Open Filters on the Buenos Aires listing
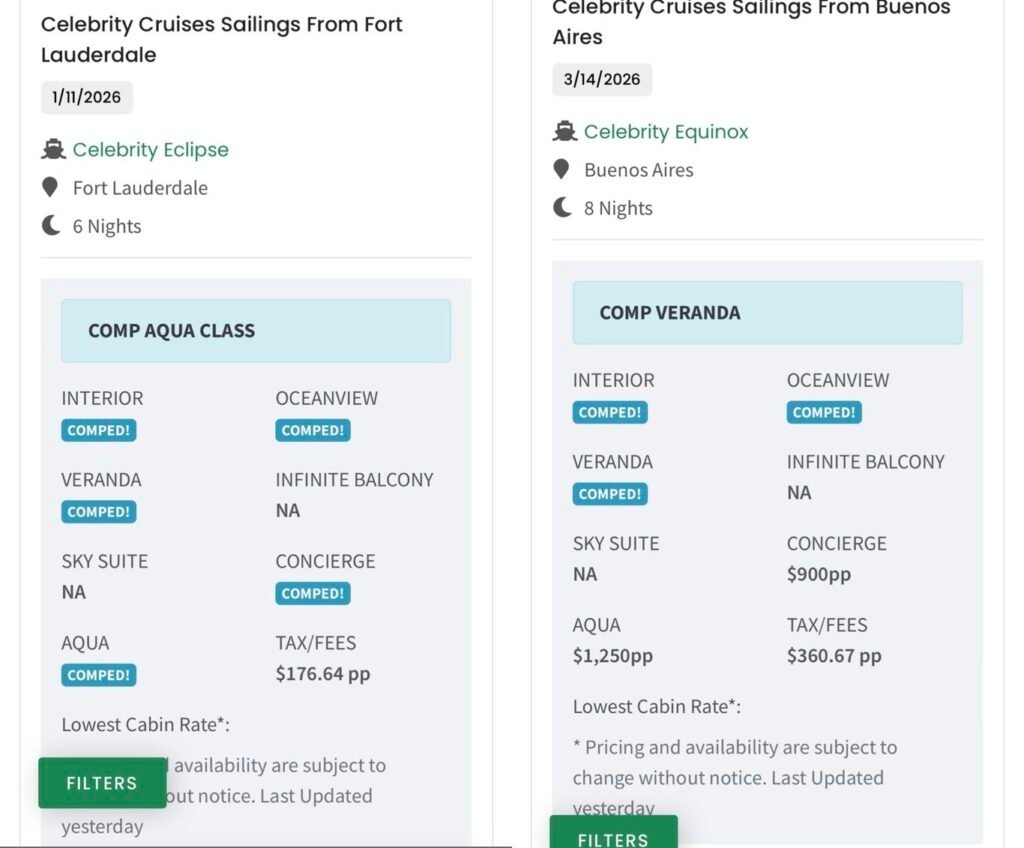The image size is (1024, 848). (x=613, y=832)
